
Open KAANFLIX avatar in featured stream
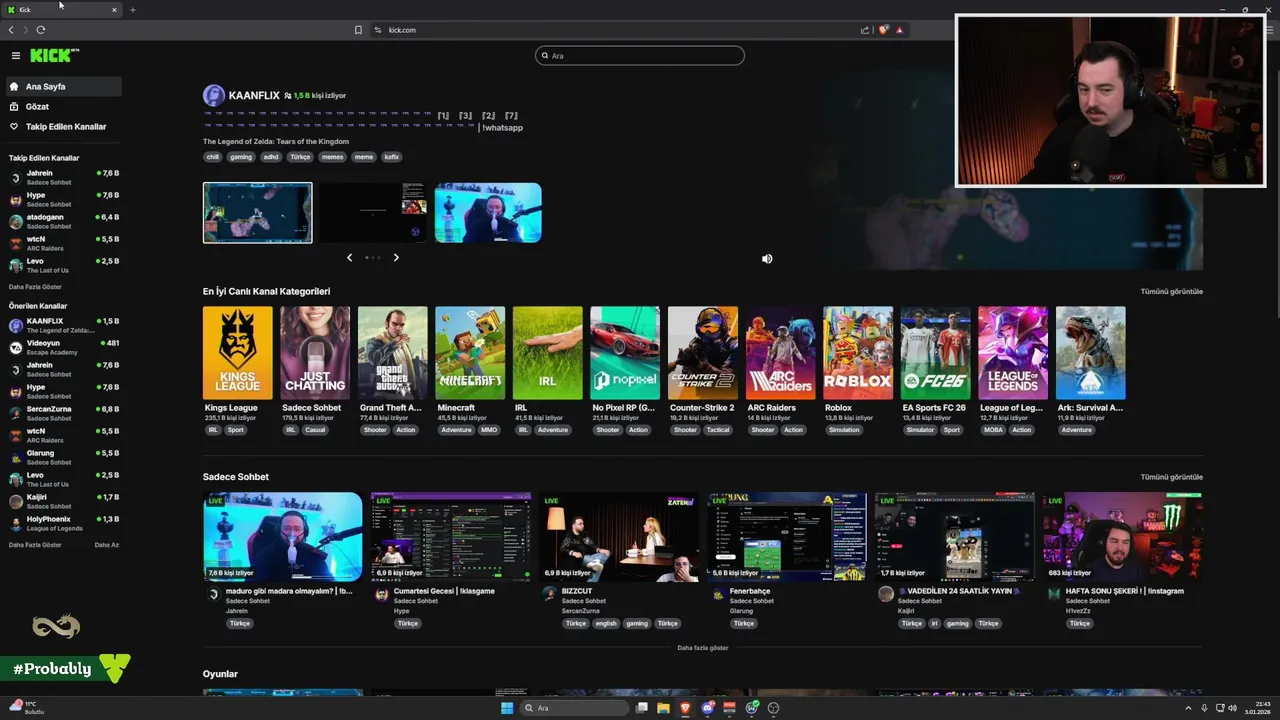pyautogui.click(x=213, y=95)
